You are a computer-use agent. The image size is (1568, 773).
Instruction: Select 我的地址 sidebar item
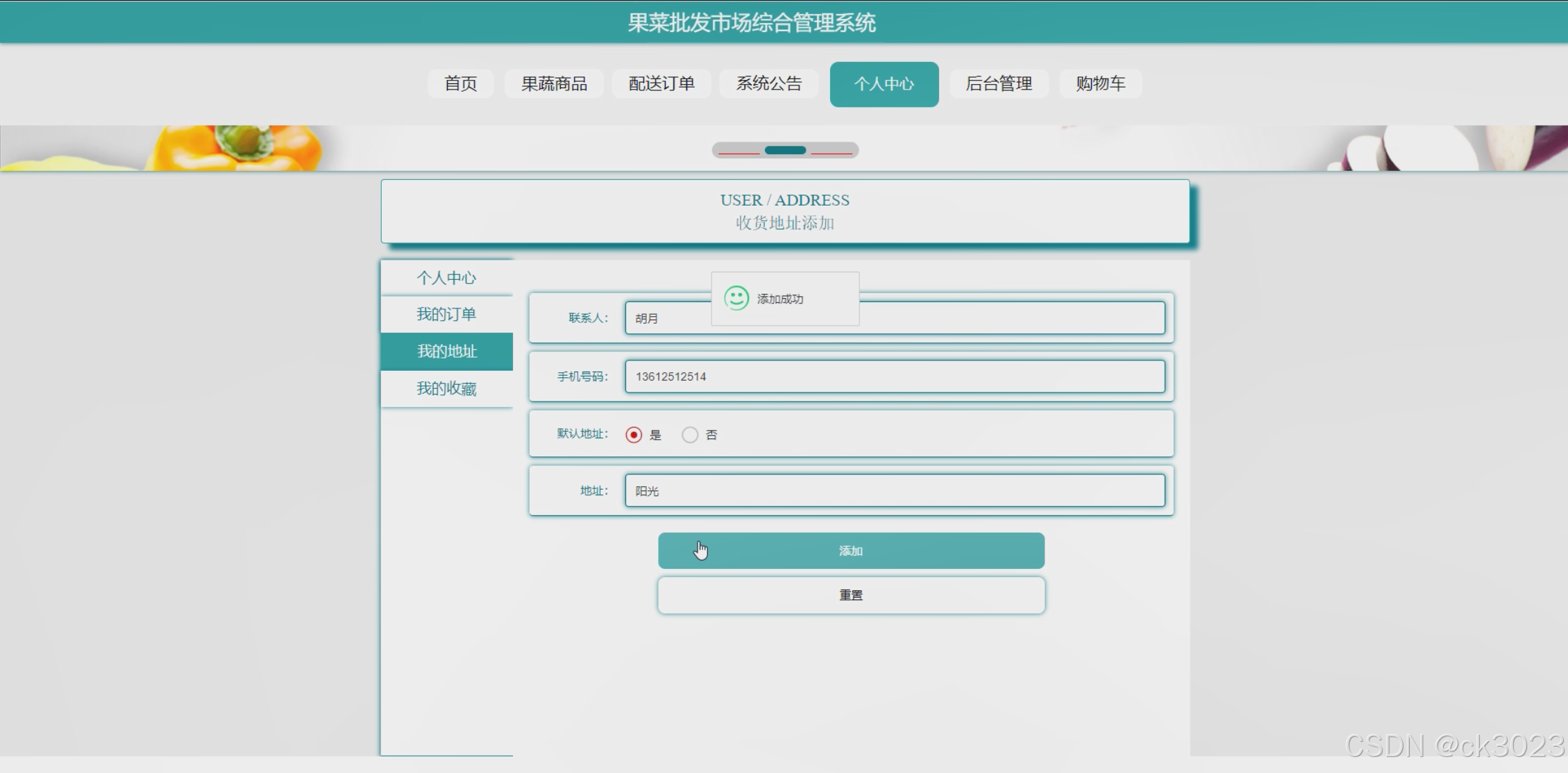pos(446,351)
